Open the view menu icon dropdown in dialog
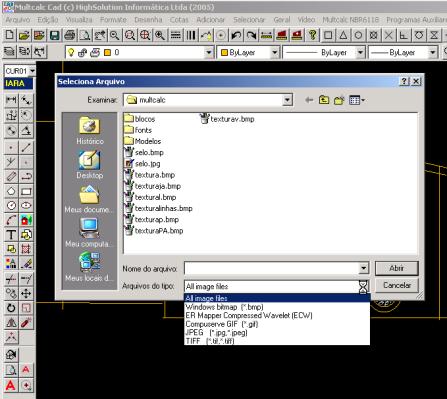Screen dimensions: 447x399 coord(357,100)
